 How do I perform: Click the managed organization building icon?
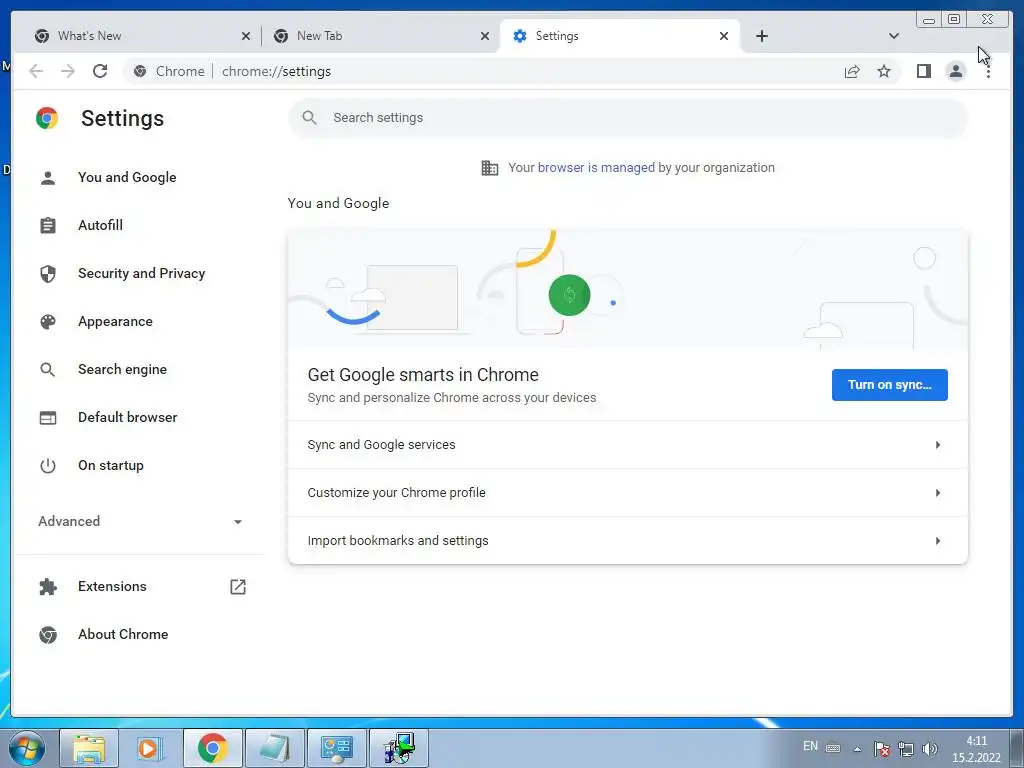(490, 168)
